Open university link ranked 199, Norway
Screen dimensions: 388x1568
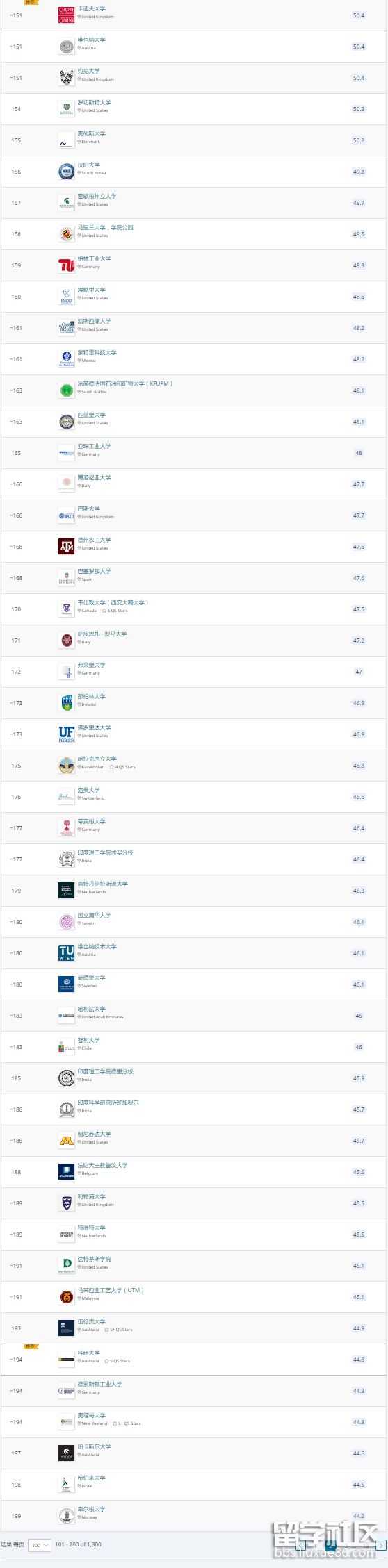pos(91,1509)
